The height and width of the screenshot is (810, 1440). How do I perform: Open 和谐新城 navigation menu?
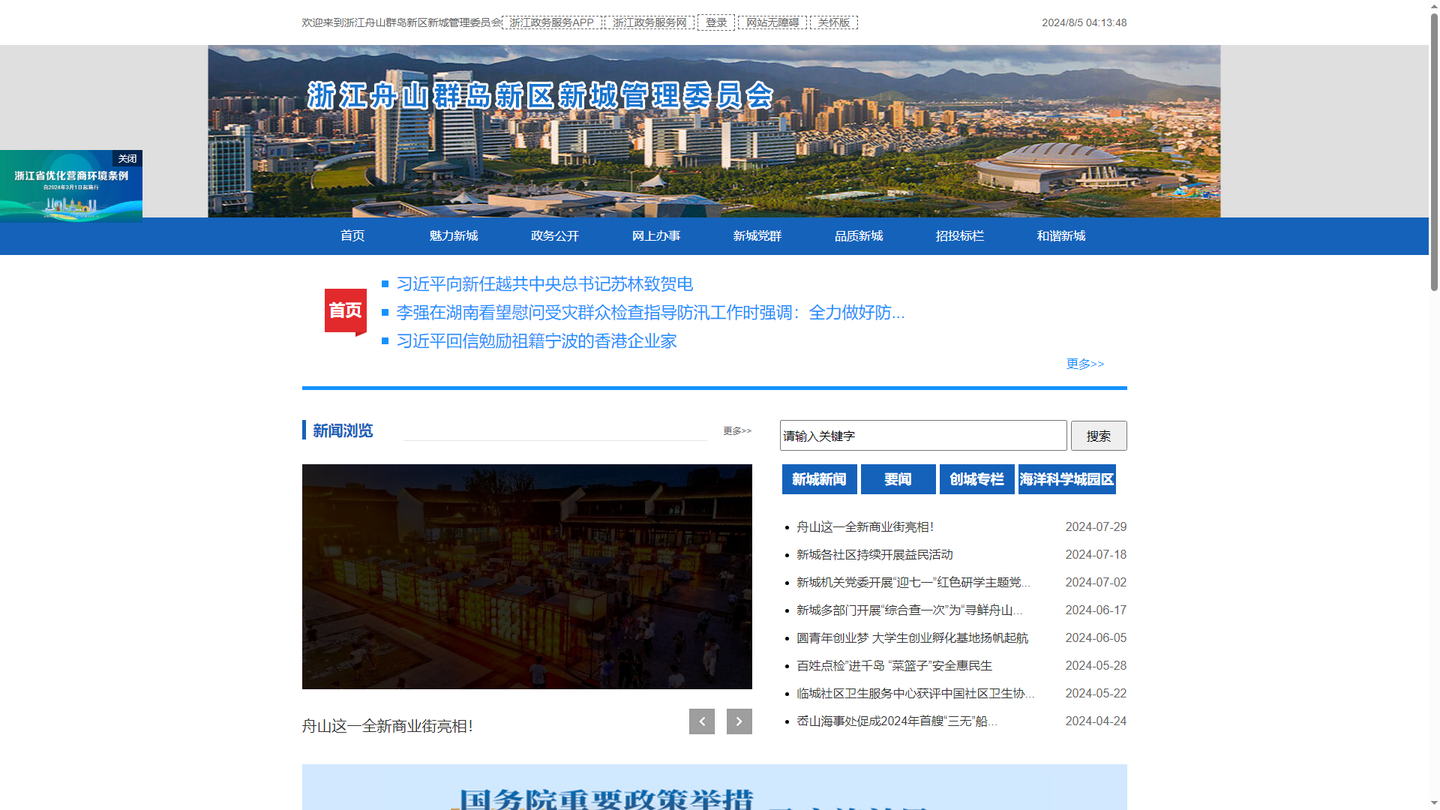coord(1061,236)
